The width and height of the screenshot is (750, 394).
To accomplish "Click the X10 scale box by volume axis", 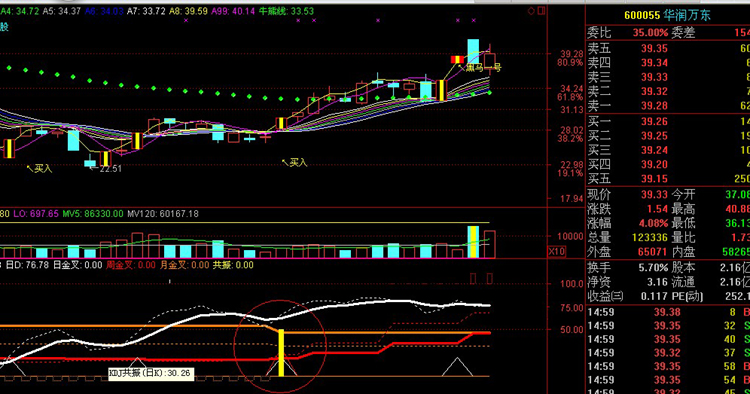I will [556, 251].
